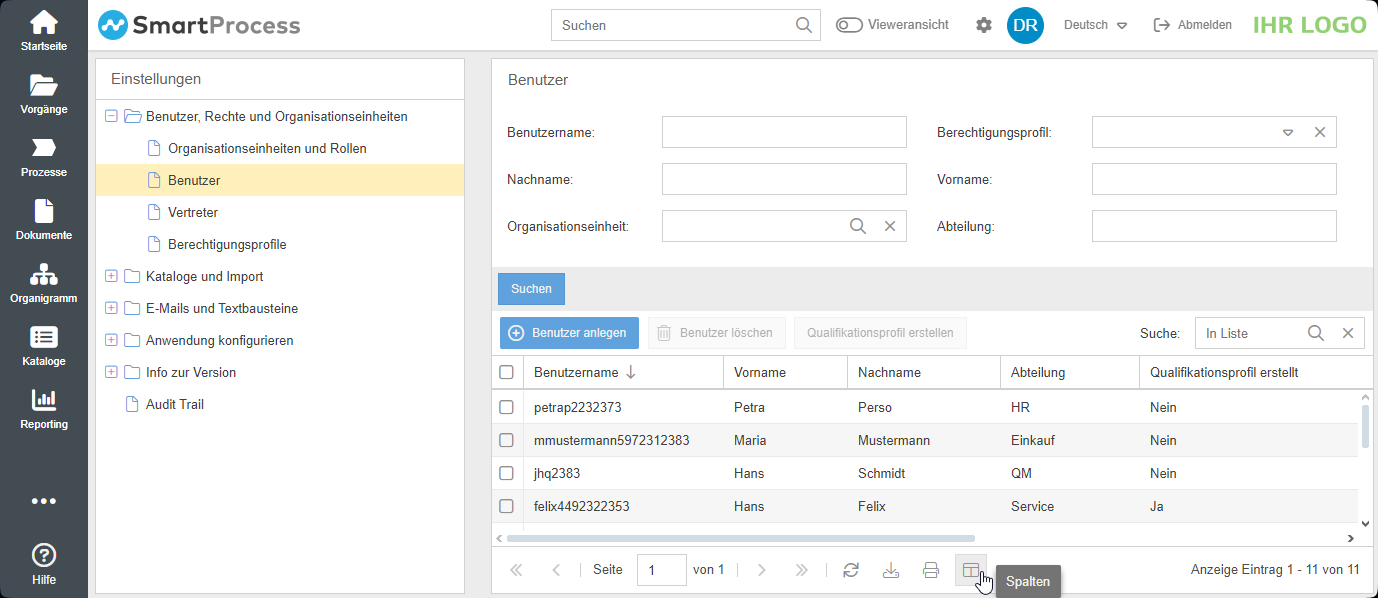Screen dimensions: 1378x598
Task: Tick the select-all checkbox in table header
Action: [x=506, y=372]
